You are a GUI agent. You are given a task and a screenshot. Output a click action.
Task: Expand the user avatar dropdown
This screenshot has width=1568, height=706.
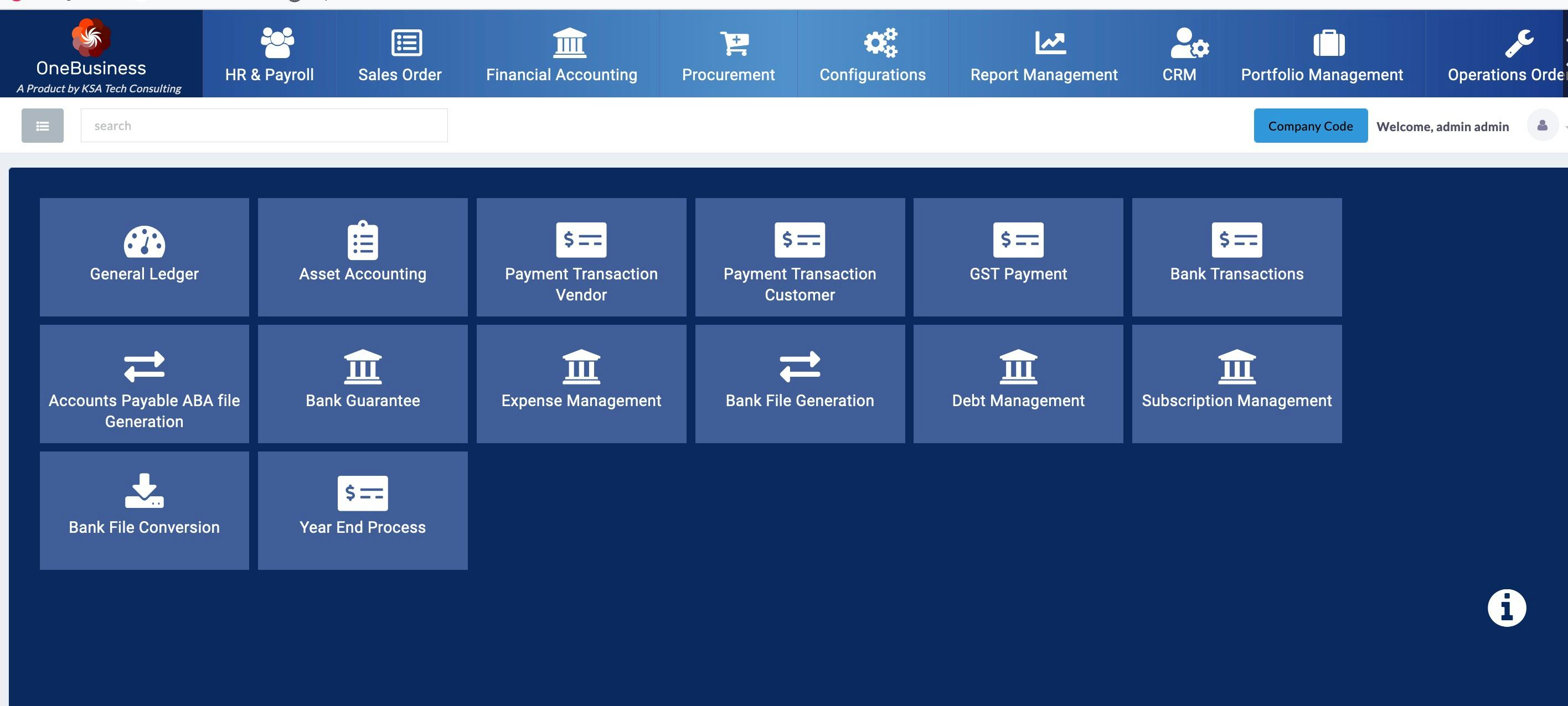(1543, 126)
